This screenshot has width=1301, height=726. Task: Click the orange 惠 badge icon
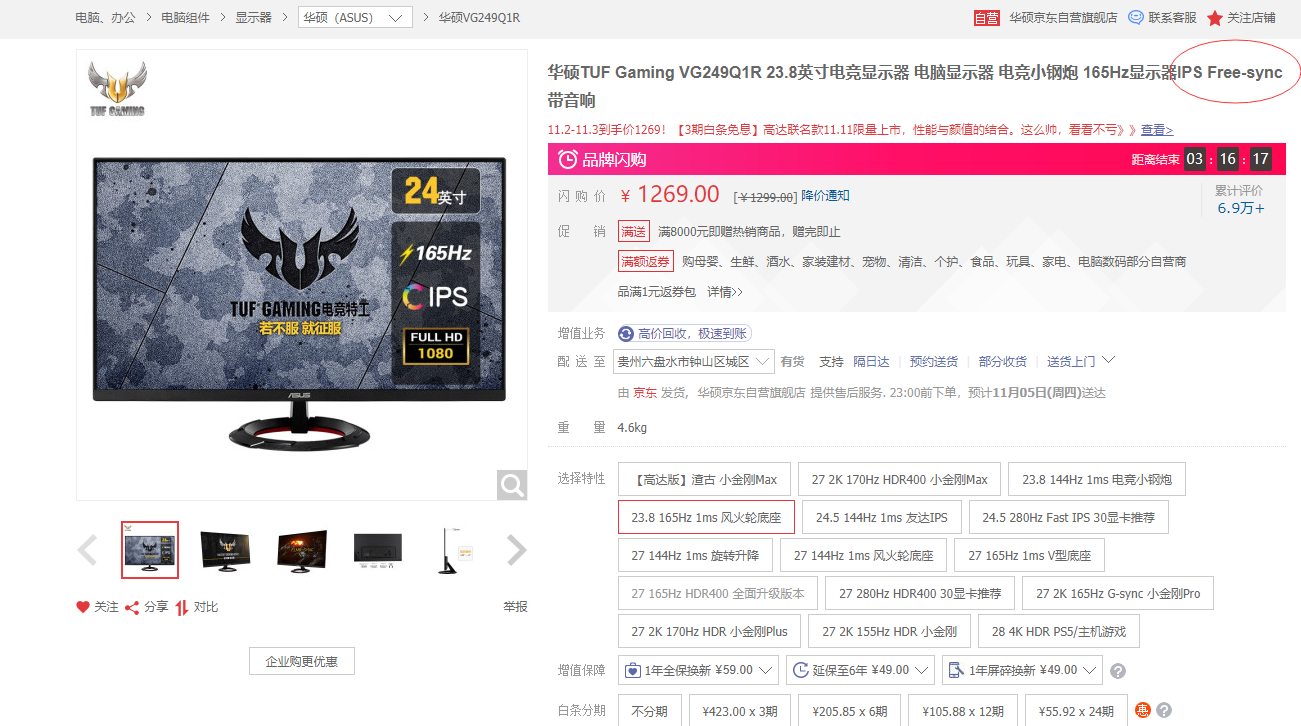click(1143, 711)
